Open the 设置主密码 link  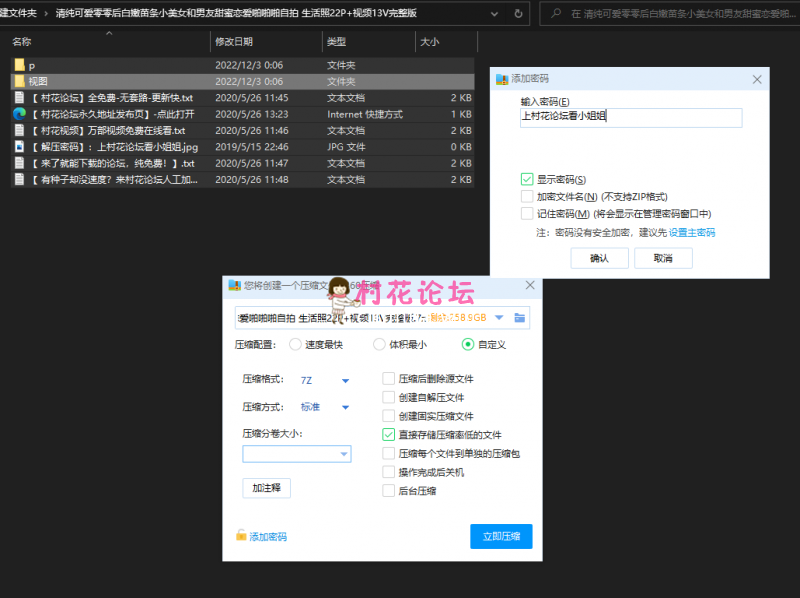(x=692, y=232)
